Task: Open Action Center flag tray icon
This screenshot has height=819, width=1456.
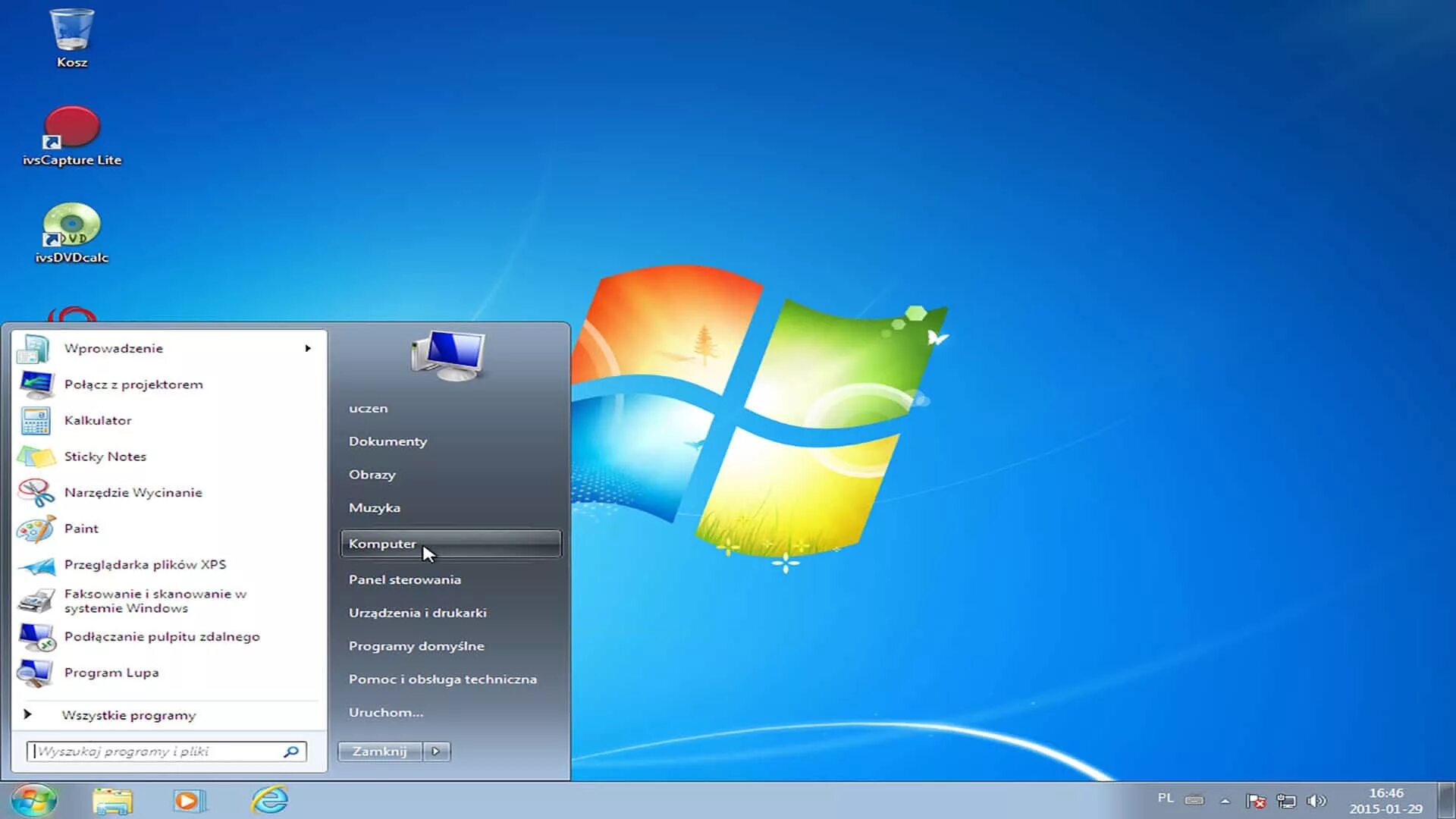Action: [1256, 801]
